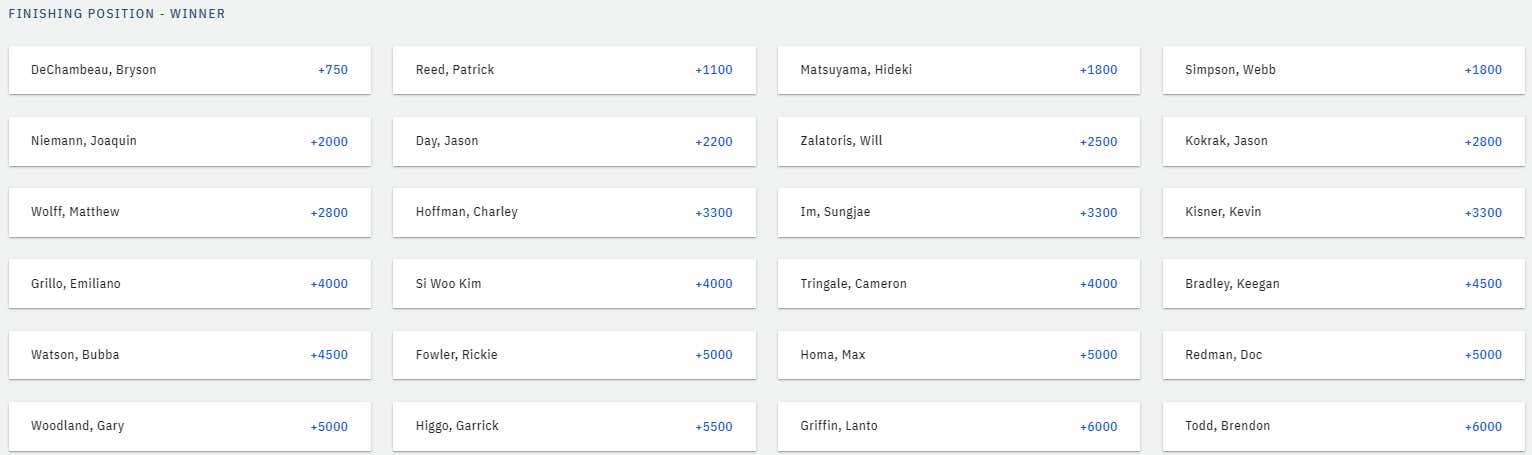Screen dimensions: 1532x455
Task: Choose Watson, Bubba winner bet
Action: (x=190, y=355)
